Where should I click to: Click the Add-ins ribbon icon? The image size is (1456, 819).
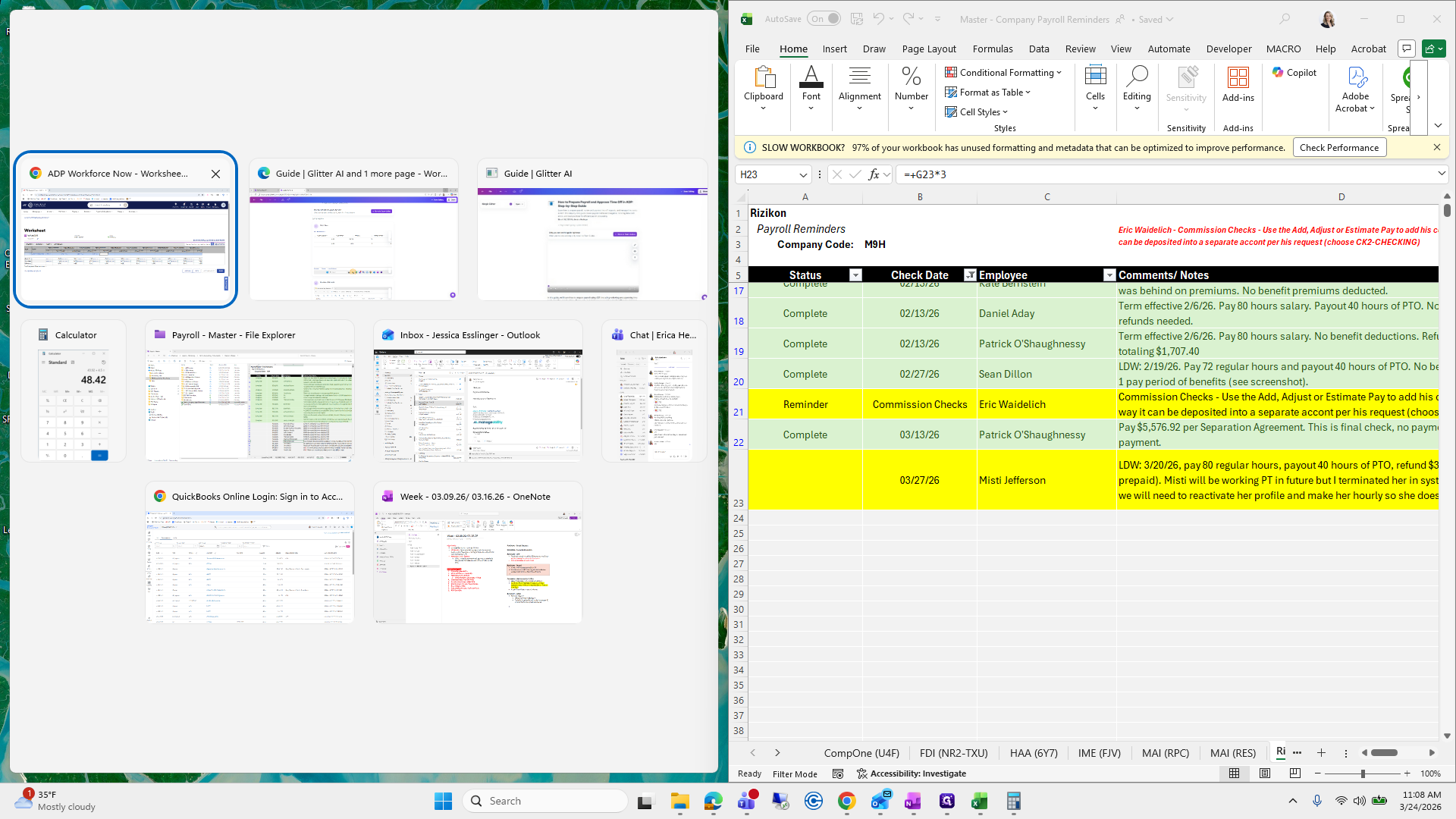[x=1238, y=84]
